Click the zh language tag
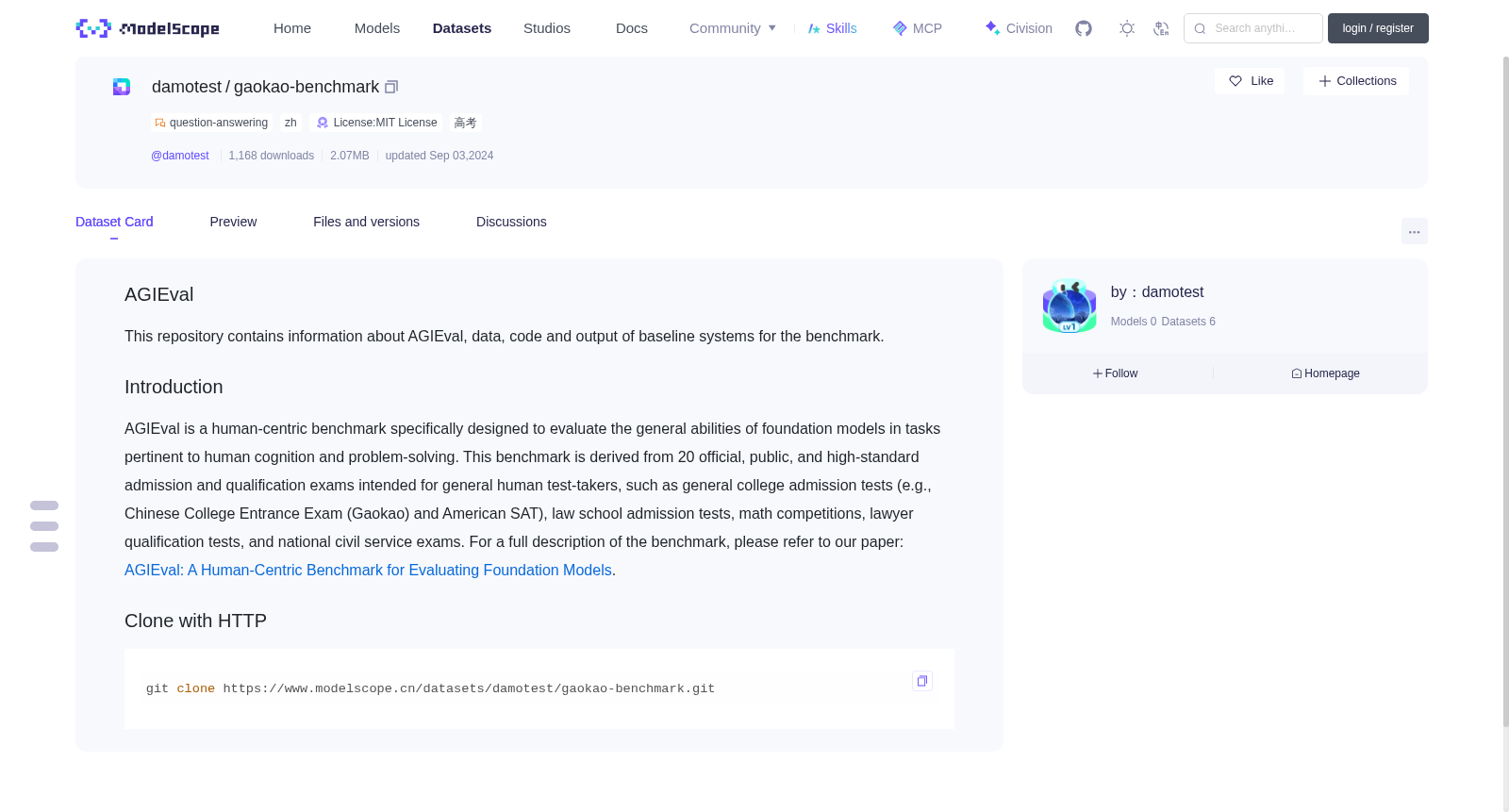Viewport: 1509px width, 812px height. pos(290,123)
